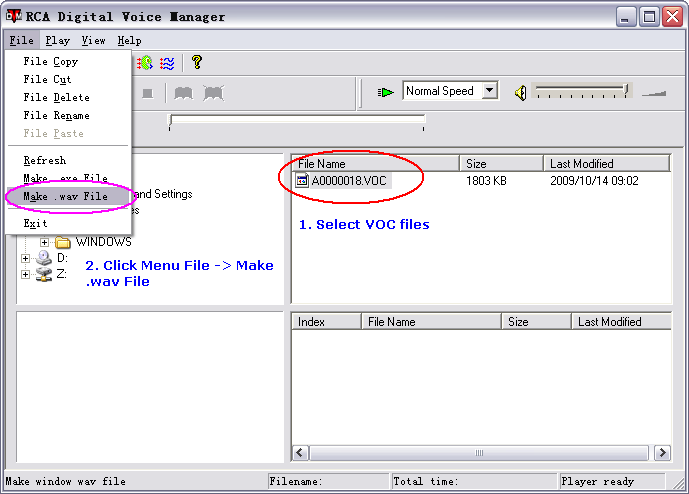Expand the D: drive tree node
Viewport: 689px width, 494px height.
pyautogui.click(x=25, y=258)
